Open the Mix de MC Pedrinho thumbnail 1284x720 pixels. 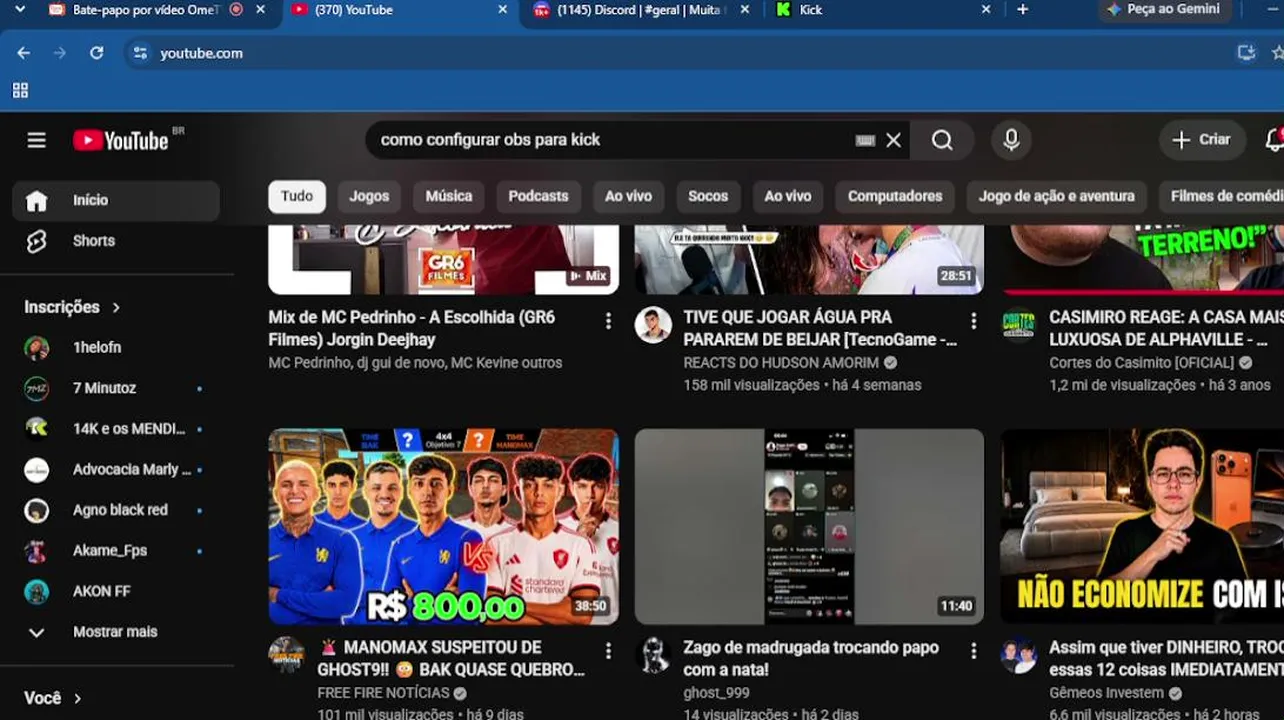click(443, 260)
